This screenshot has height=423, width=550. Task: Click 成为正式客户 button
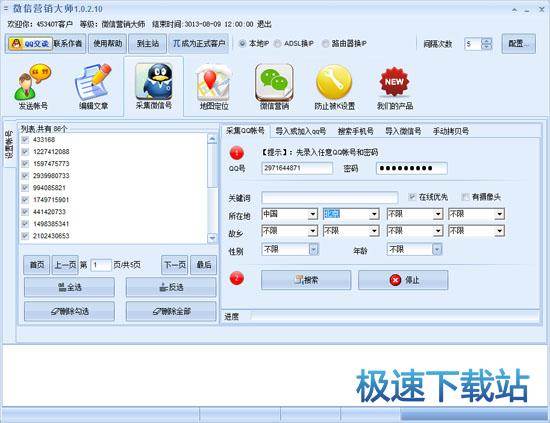[x=199, y=43]
